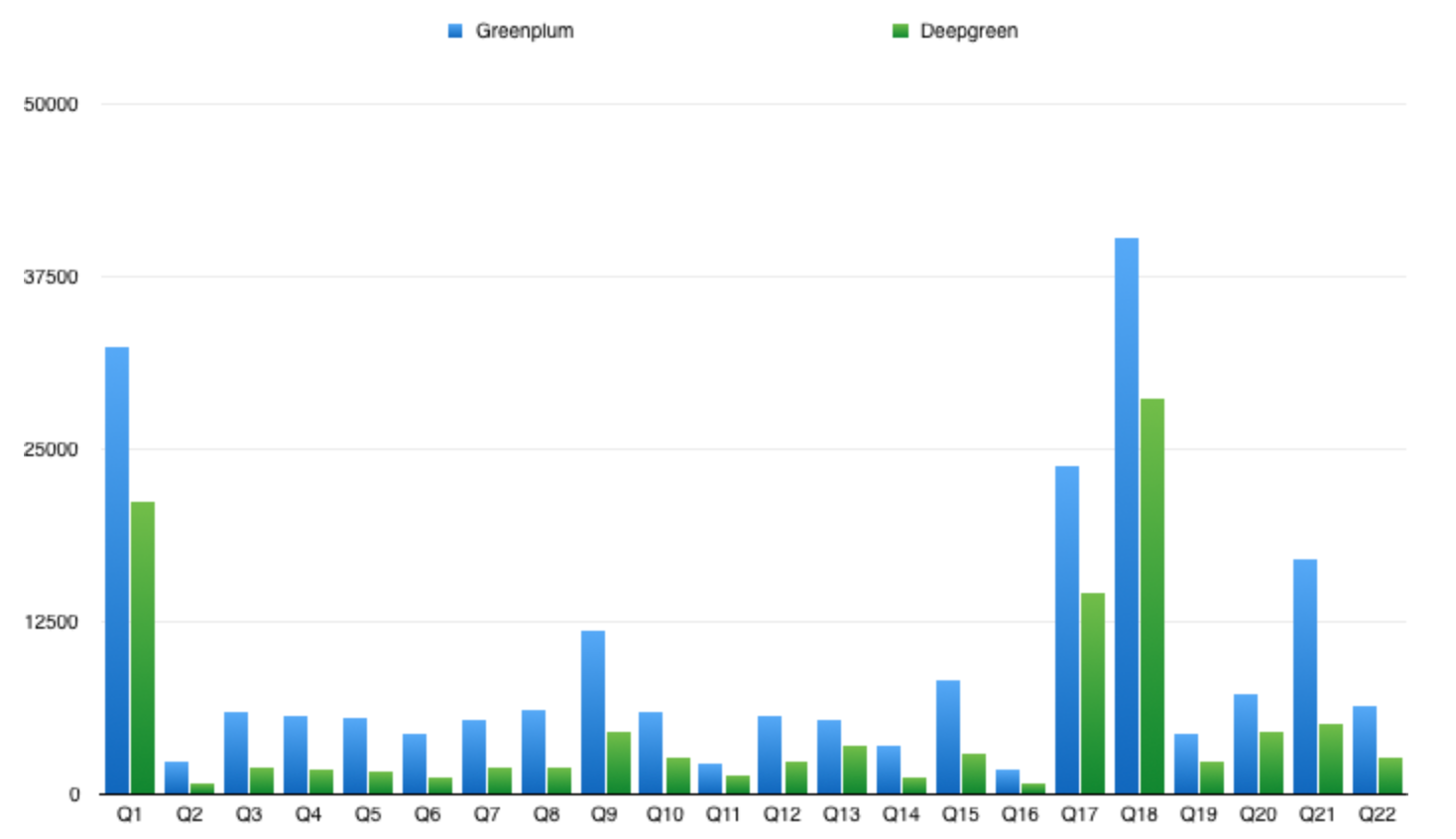Image resolution: width=1456 pixels, height=839 pixels.
Task: Click the 25000 y-axis label
Action: pyautogui.click(x=51, y=449)
